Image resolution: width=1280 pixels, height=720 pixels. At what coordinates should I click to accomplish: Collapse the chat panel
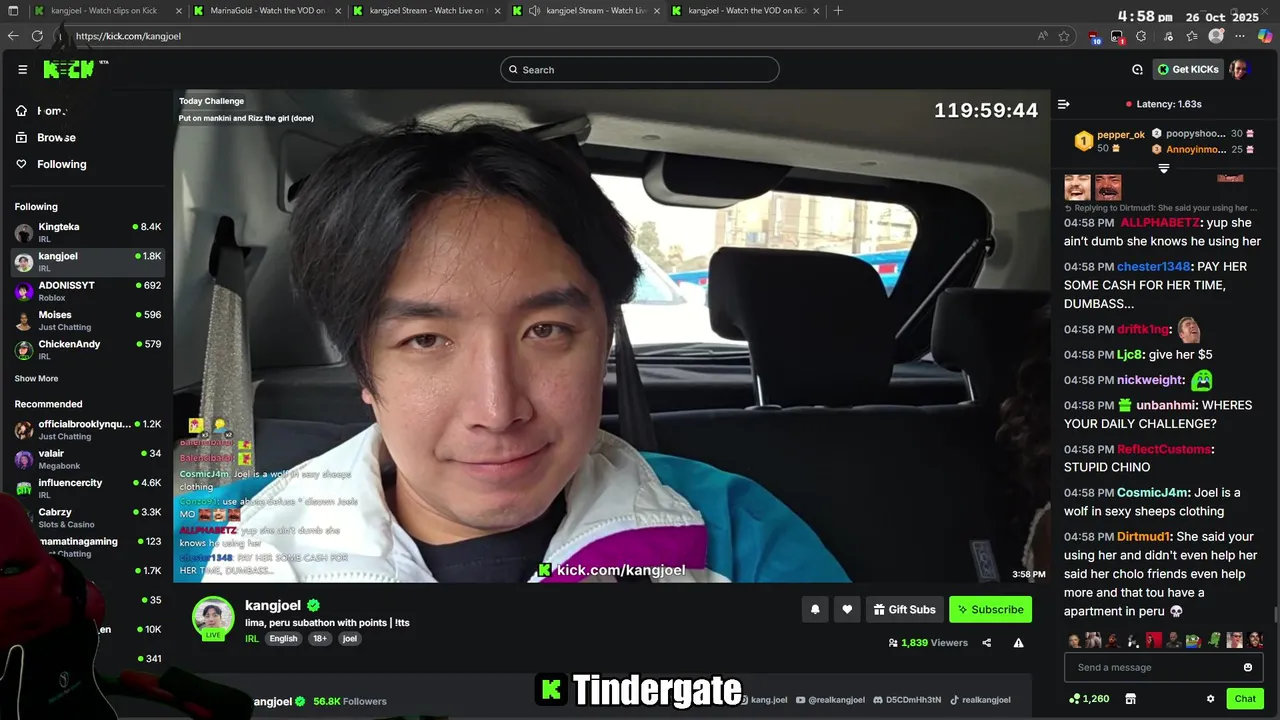coord(1064,104)
